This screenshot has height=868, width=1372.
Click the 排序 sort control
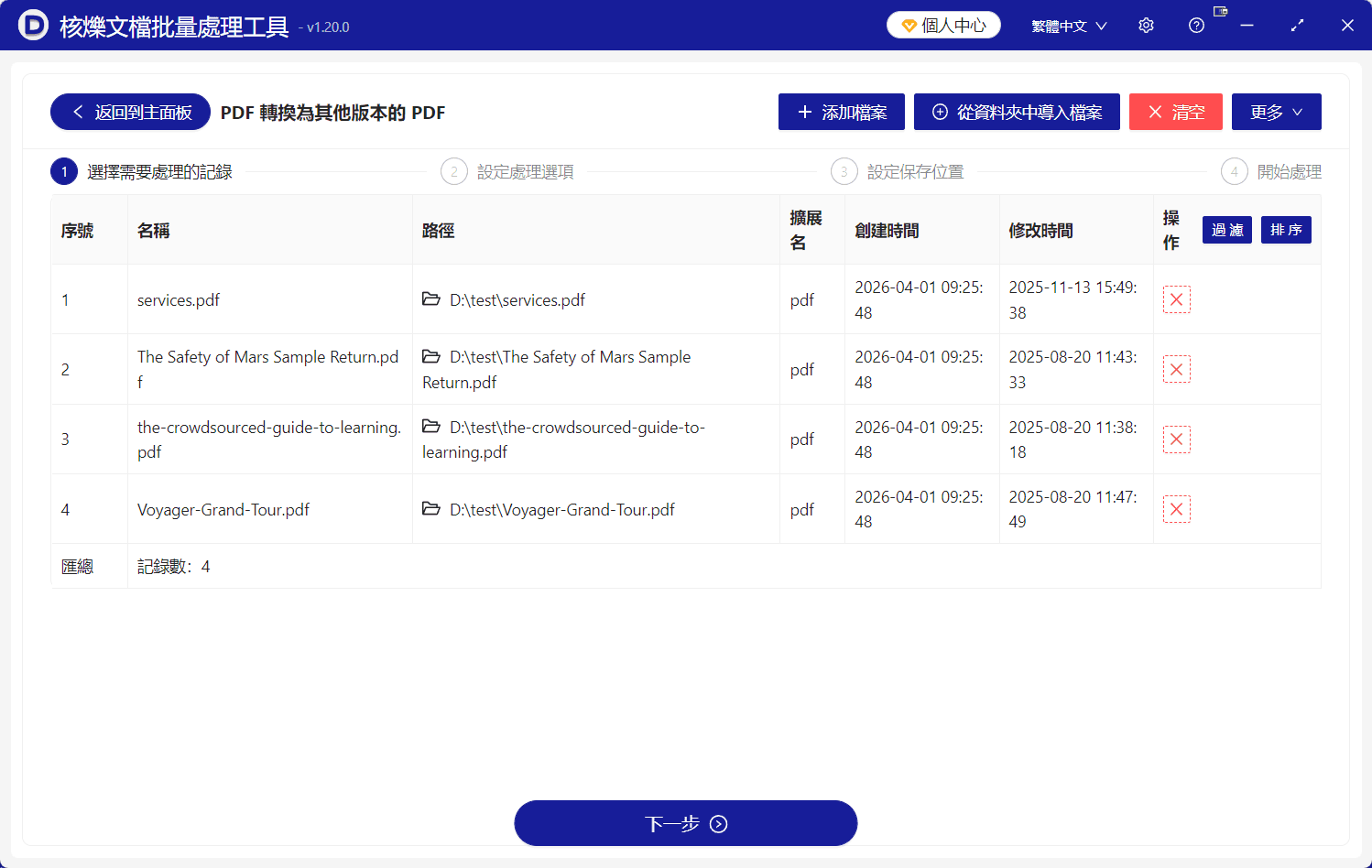pyautogui.click(x=1286, y=230)
